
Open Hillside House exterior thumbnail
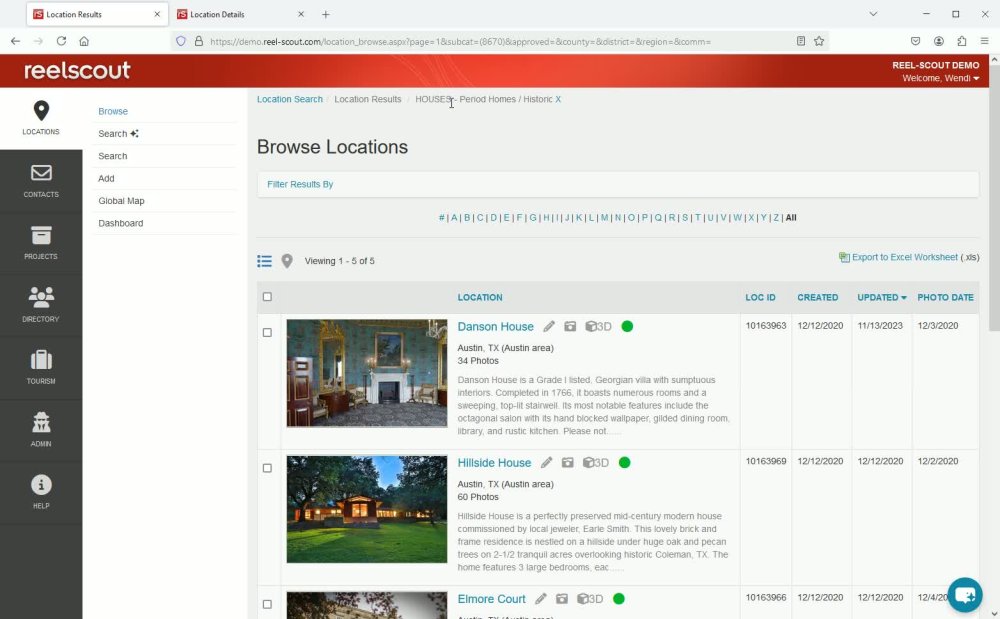[x=367, y=509]
